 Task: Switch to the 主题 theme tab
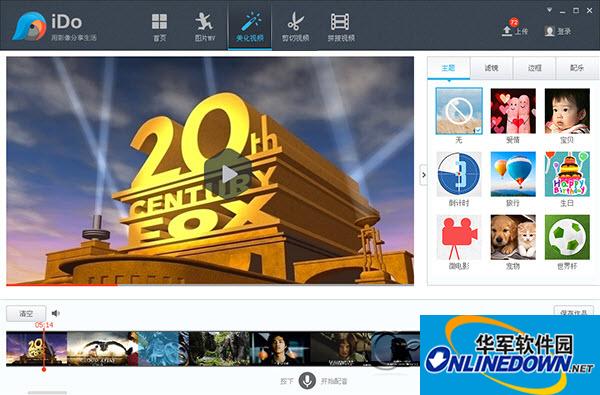pyautogui.click(x=448, y=68)
